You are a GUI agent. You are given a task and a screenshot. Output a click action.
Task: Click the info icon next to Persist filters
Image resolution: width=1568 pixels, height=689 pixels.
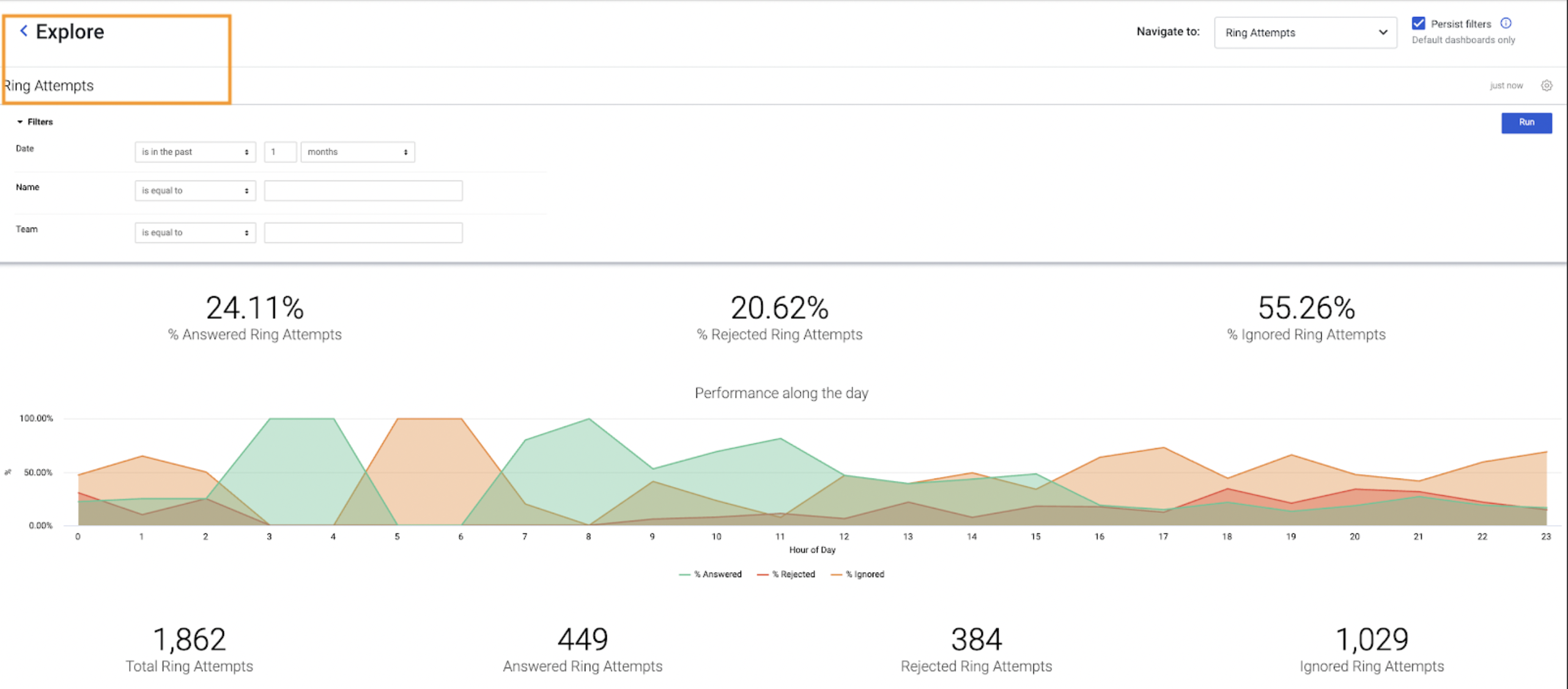1506,23
